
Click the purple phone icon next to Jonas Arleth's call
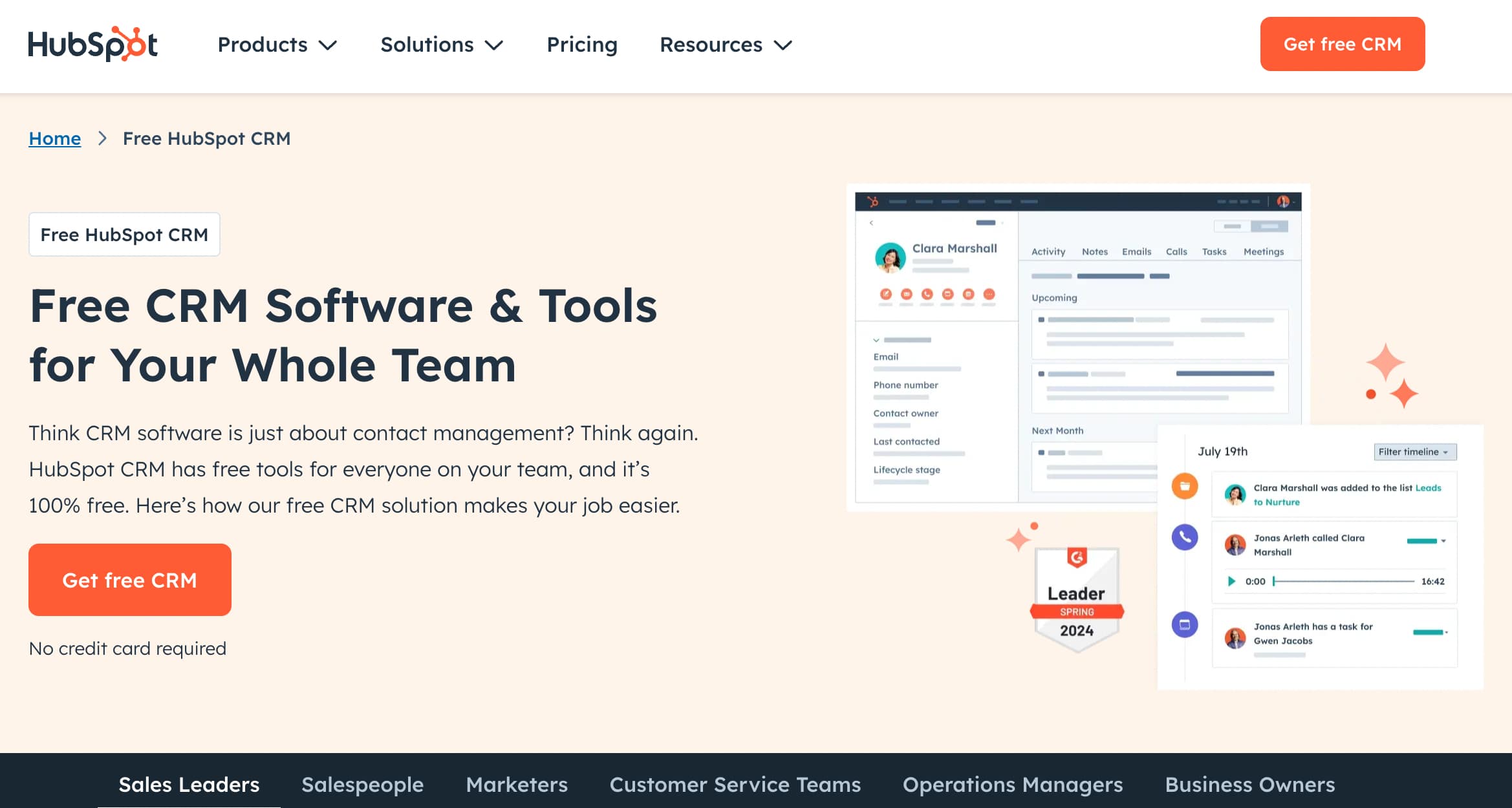click(x=1184, y=538)
